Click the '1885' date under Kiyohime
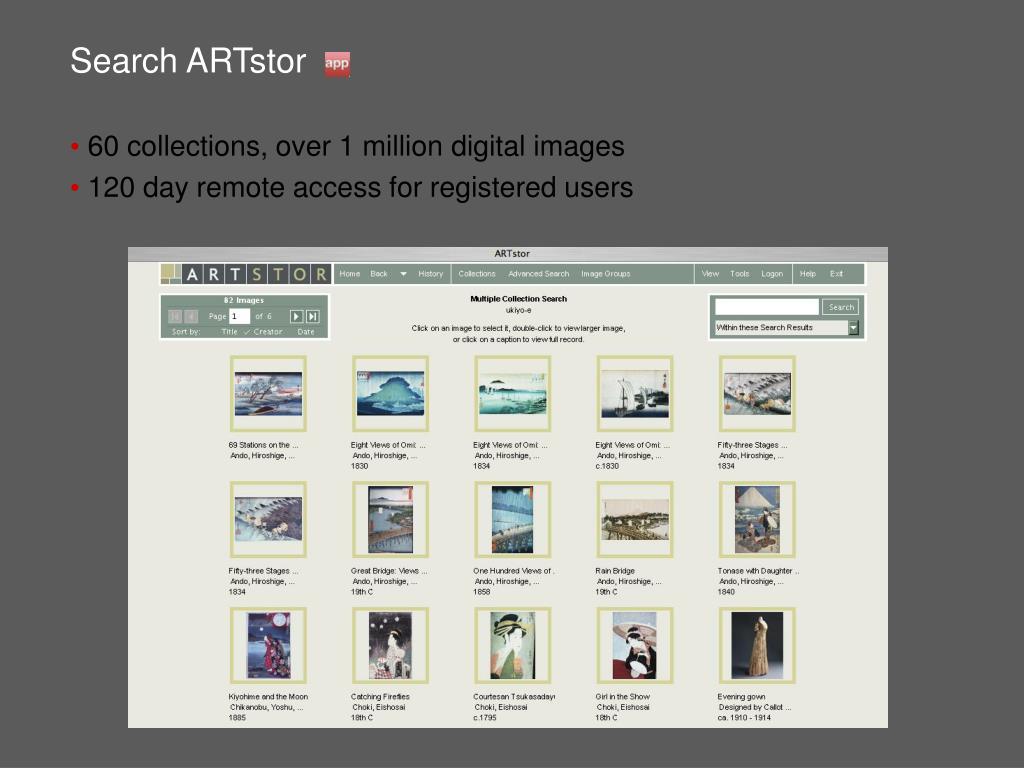The width and height of the screenshot is (1024, 768). click(x=237, y=718)
